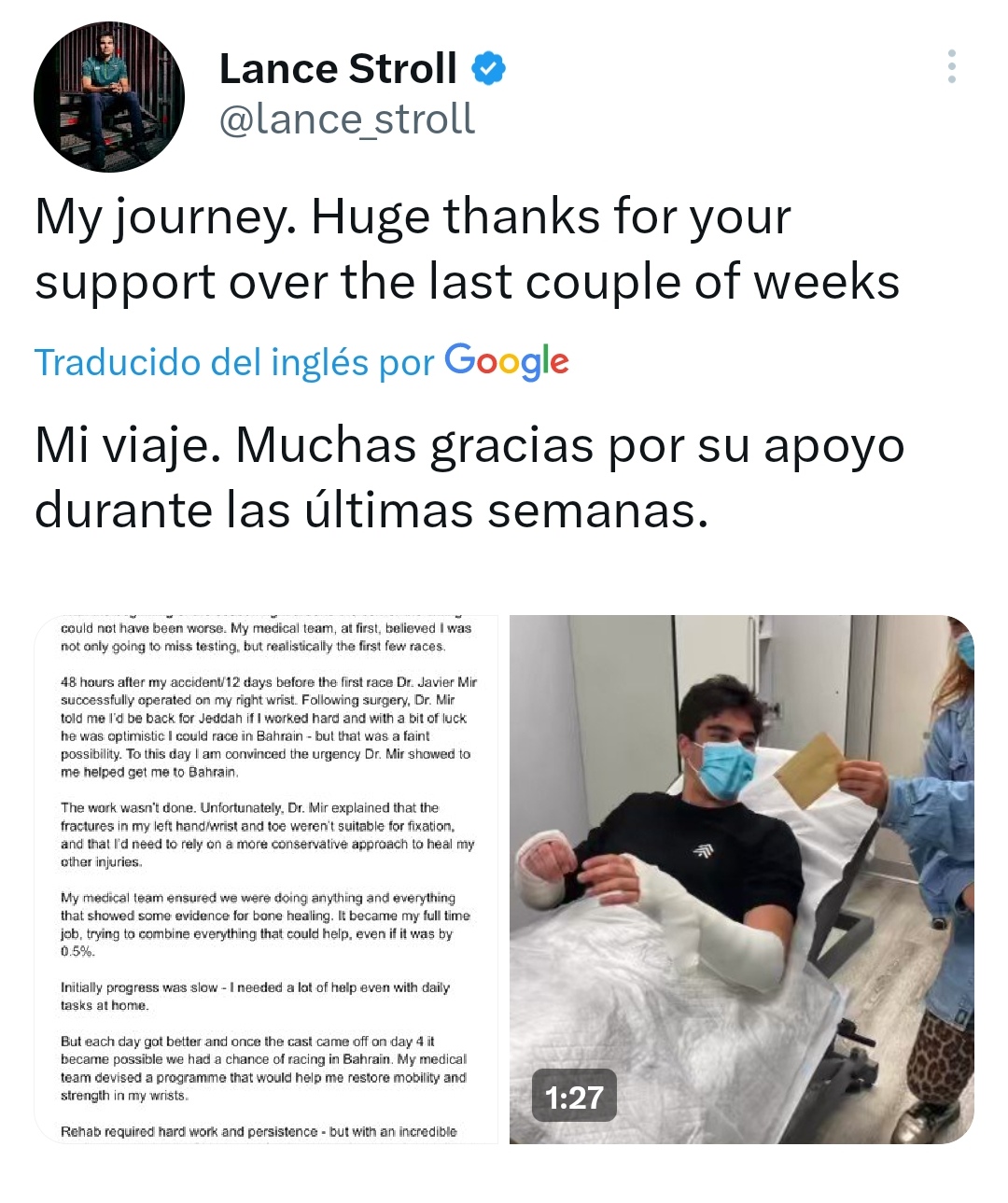Click the paragraph starting "The work wasn't done"
This screenshot has width=1008, height=1203.
(x=268, y=835)
